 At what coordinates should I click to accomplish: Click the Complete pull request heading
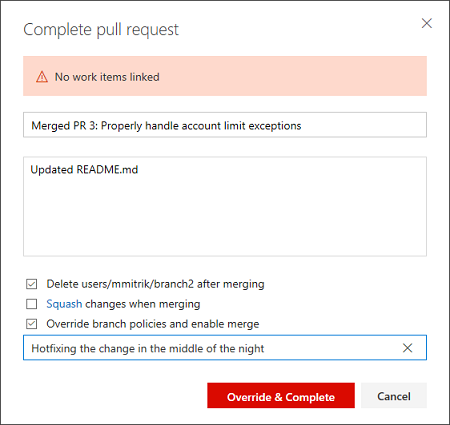[101, 30]
